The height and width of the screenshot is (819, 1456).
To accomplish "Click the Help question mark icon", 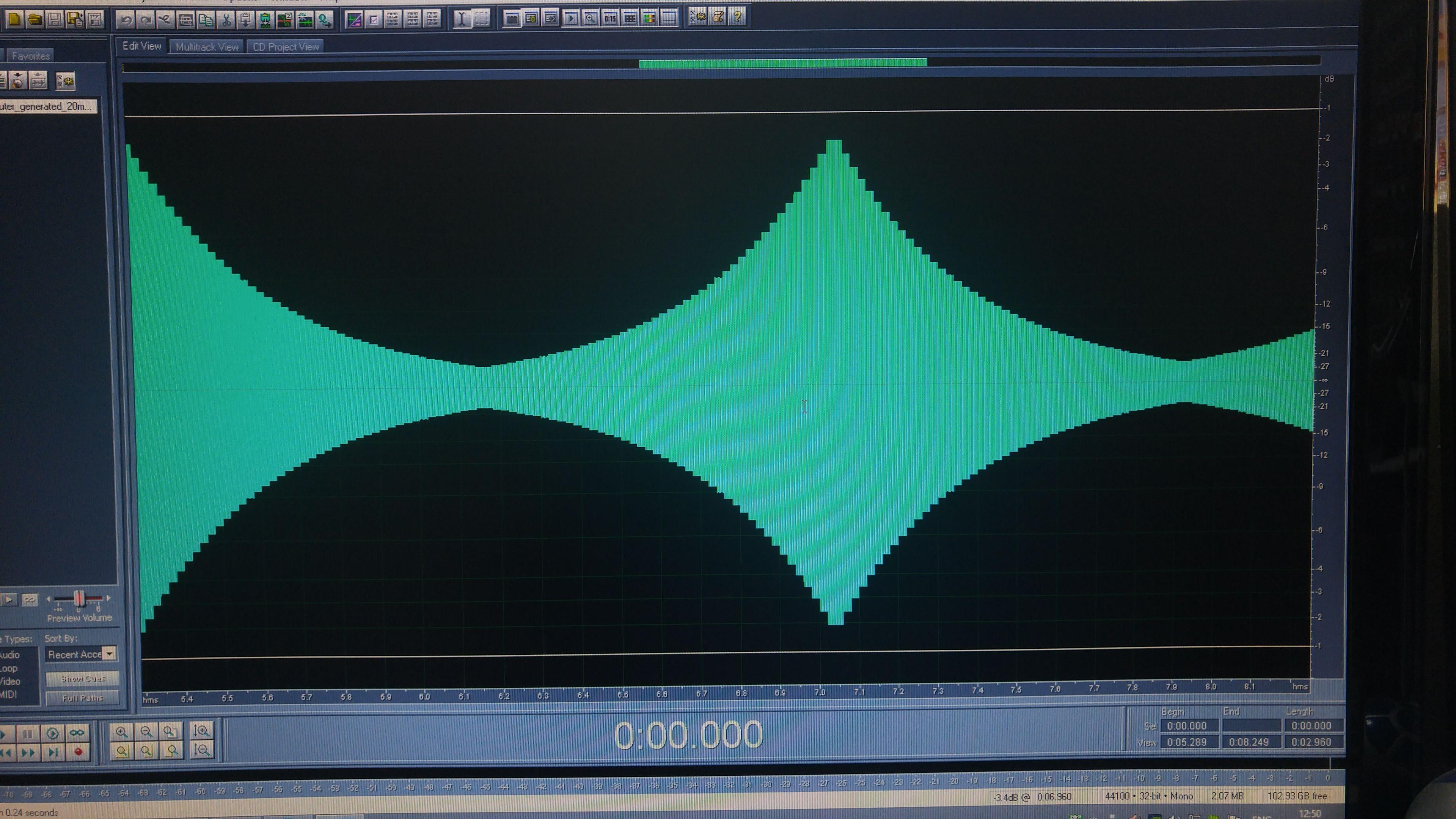I will (737, 16).
